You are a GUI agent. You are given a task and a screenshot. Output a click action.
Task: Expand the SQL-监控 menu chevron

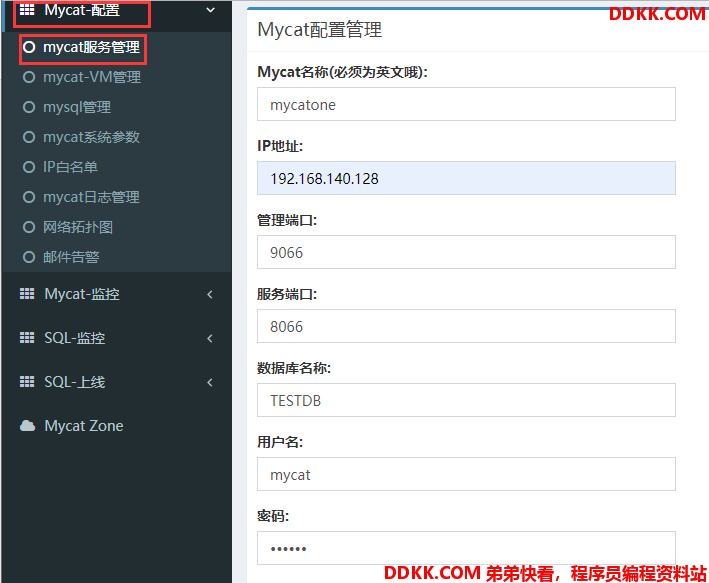click(210, 338)
